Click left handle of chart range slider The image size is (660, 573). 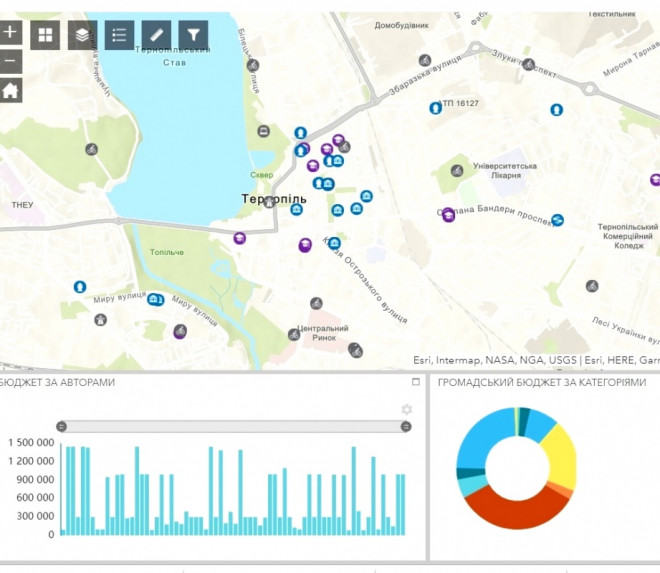tap(61, 427)
